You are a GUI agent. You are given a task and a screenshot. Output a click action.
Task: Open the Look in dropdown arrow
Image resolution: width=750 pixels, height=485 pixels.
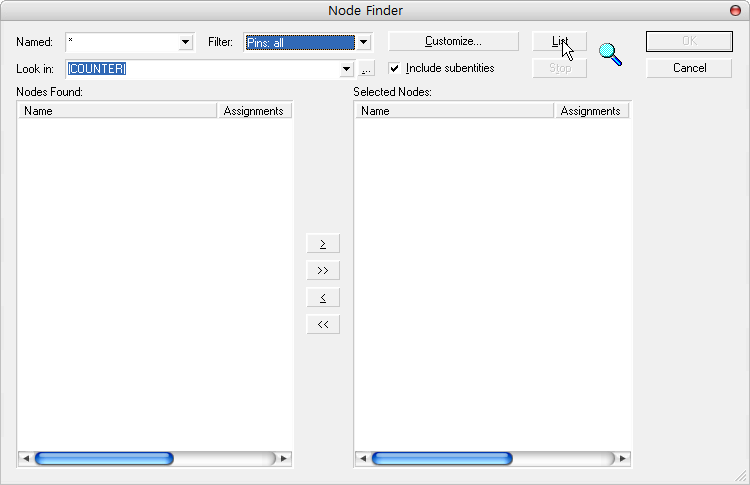coord(347,69)
